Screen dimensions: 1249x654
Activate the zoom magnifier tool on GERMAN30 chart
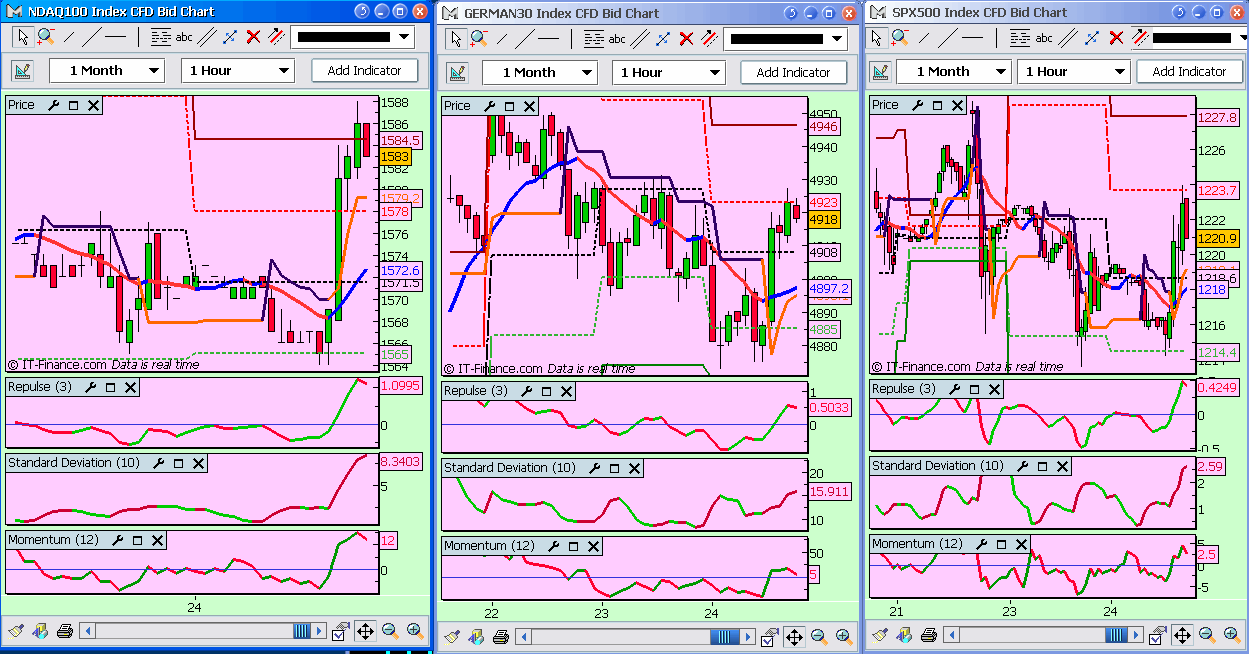point(477,37)
